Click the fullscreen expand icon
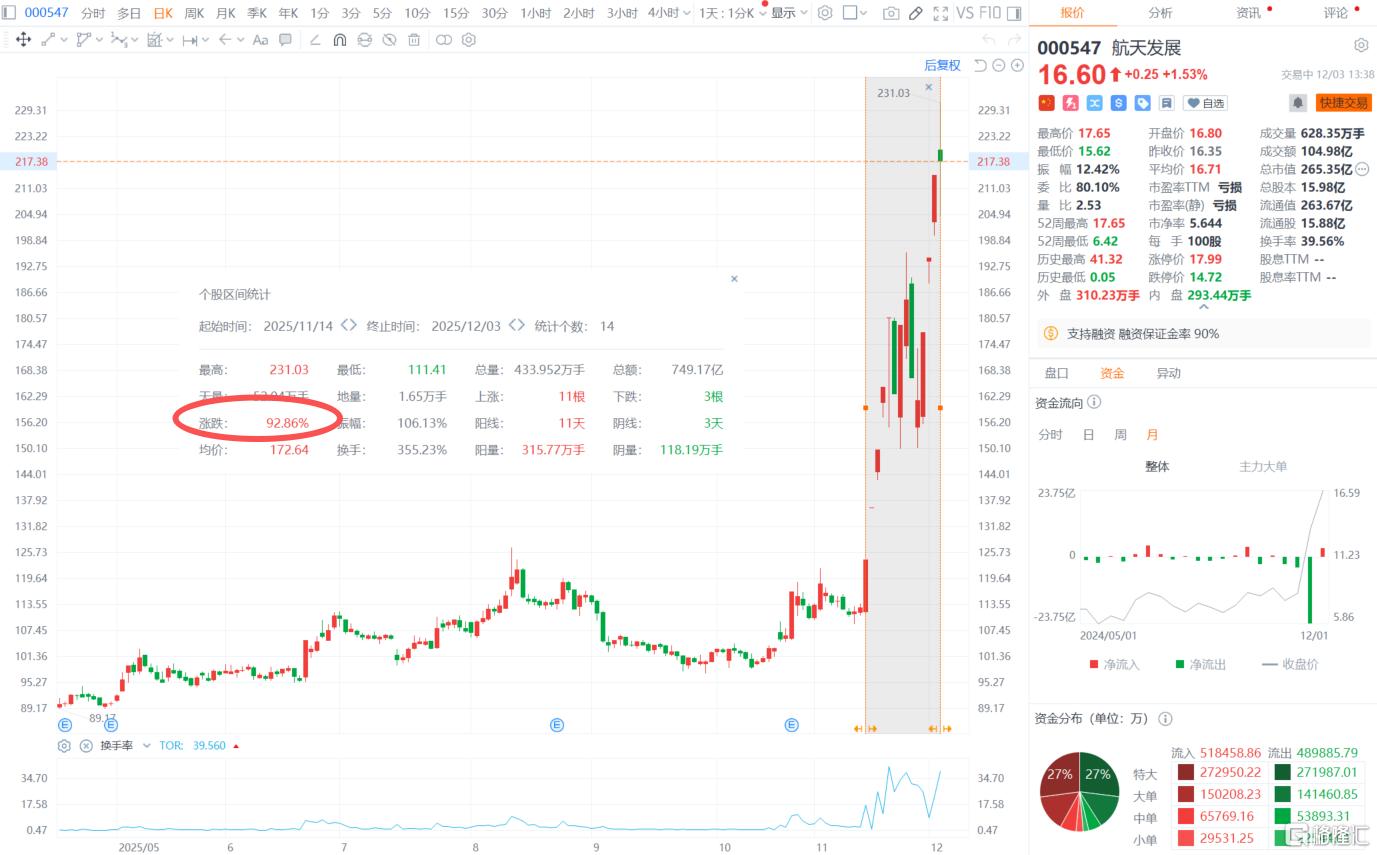Screen dimensions: 1377x855 (940, 13)
